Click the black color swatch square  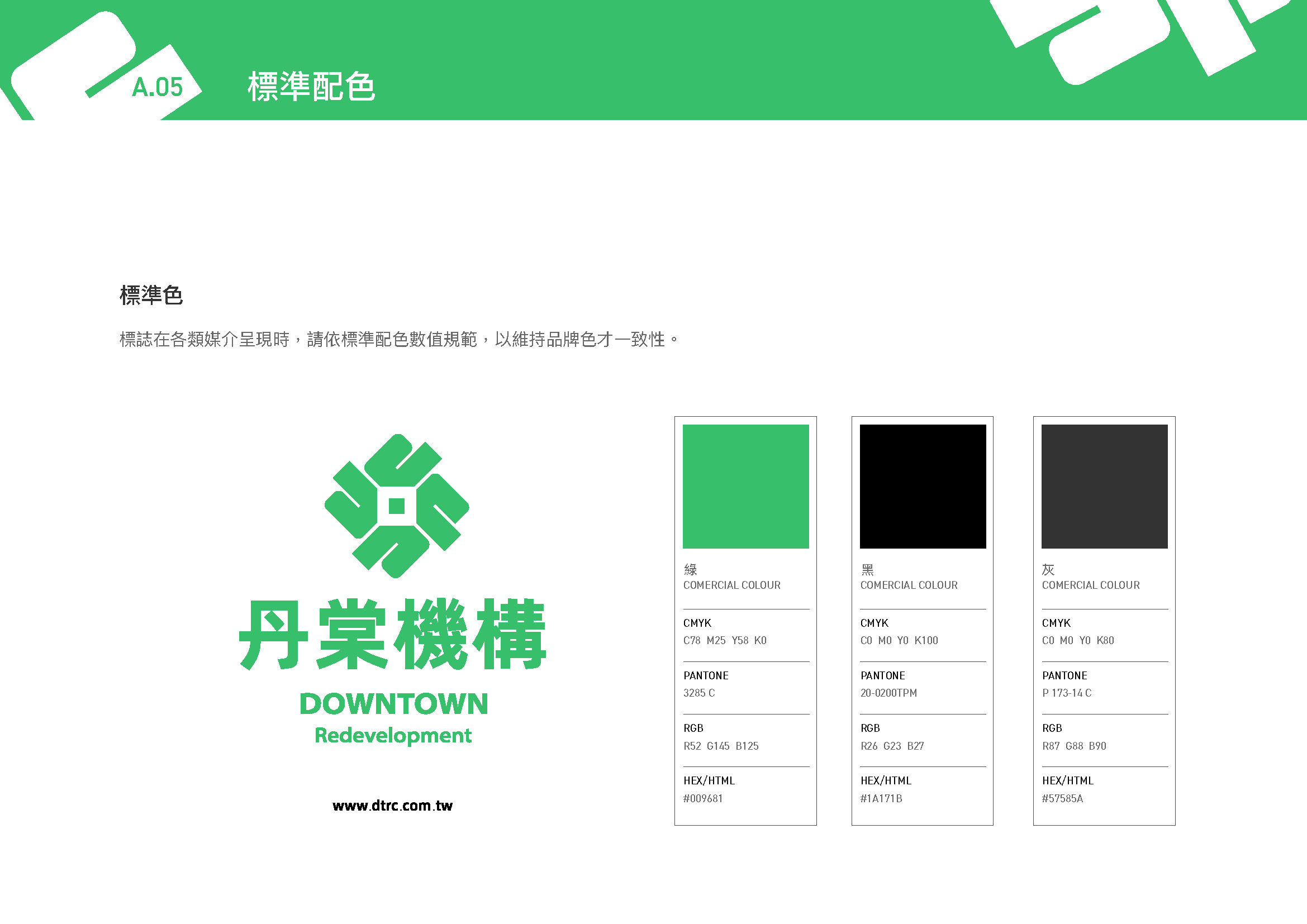click(x=922, y=487)
